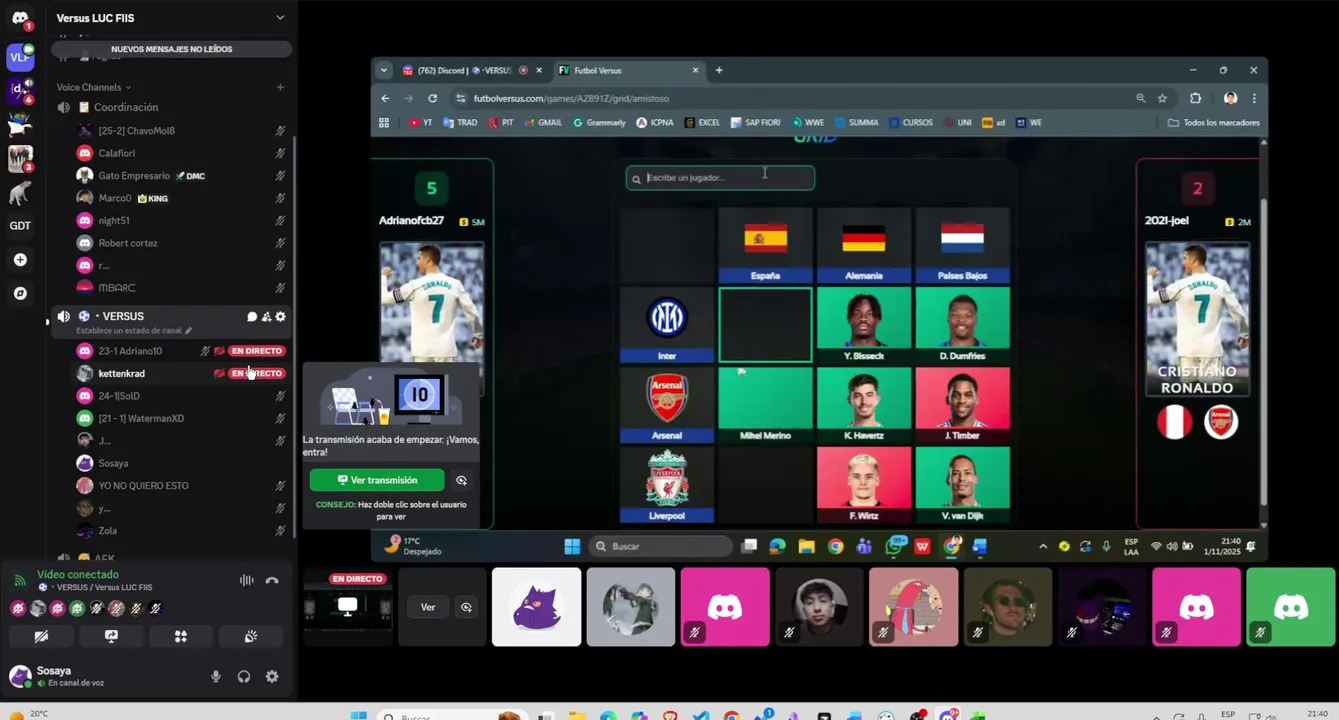Click back arrow in streamed Chrome window

[x=385, y=98]
